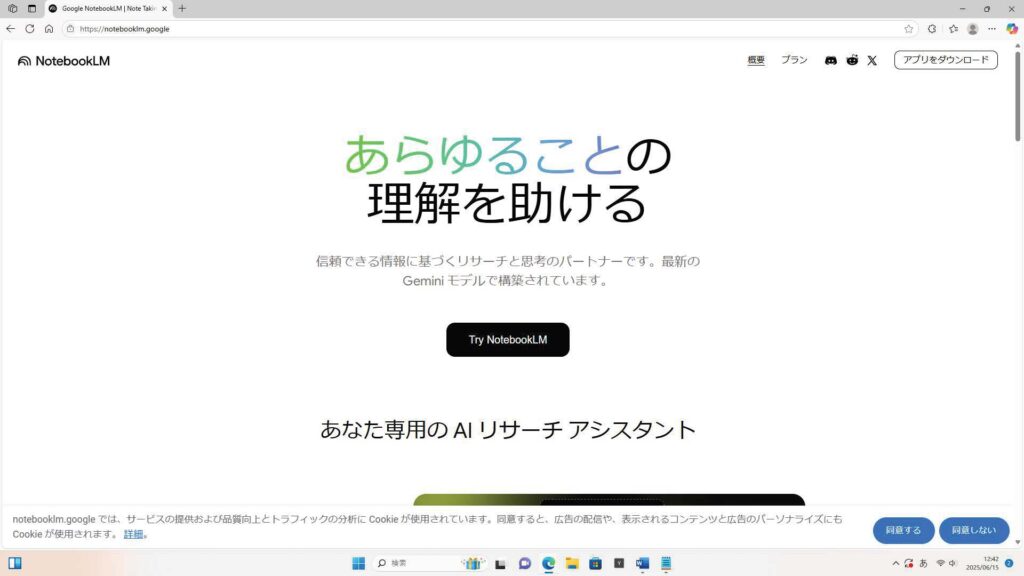The width and height of the screenshot is (1024, 576).
Task: Click the page vertical scrollbar thumb
Action: click(1017, 96)
